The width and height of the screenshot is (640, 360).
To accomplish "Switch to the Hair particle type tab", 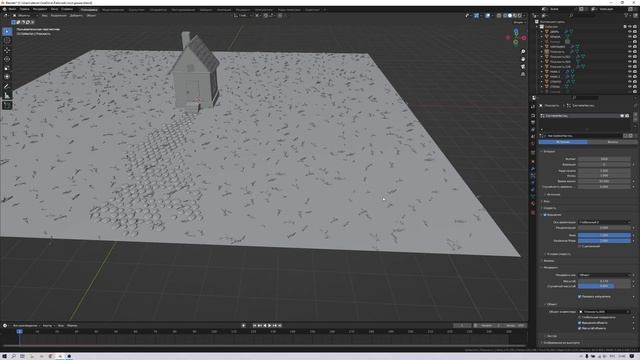I will coord(612,142).
